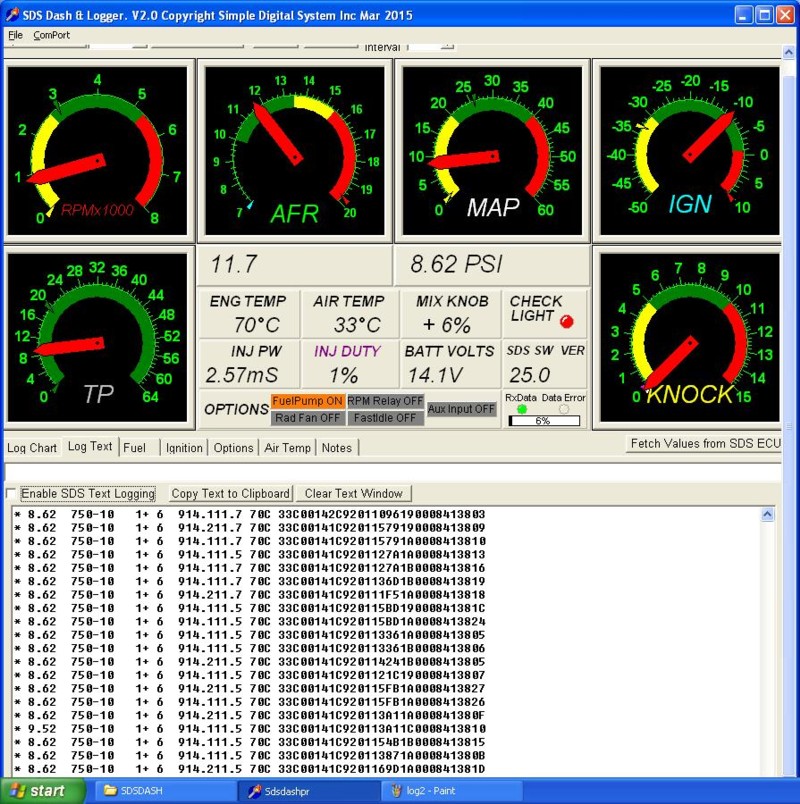Click the green RxData indicator light

(521, 409)
